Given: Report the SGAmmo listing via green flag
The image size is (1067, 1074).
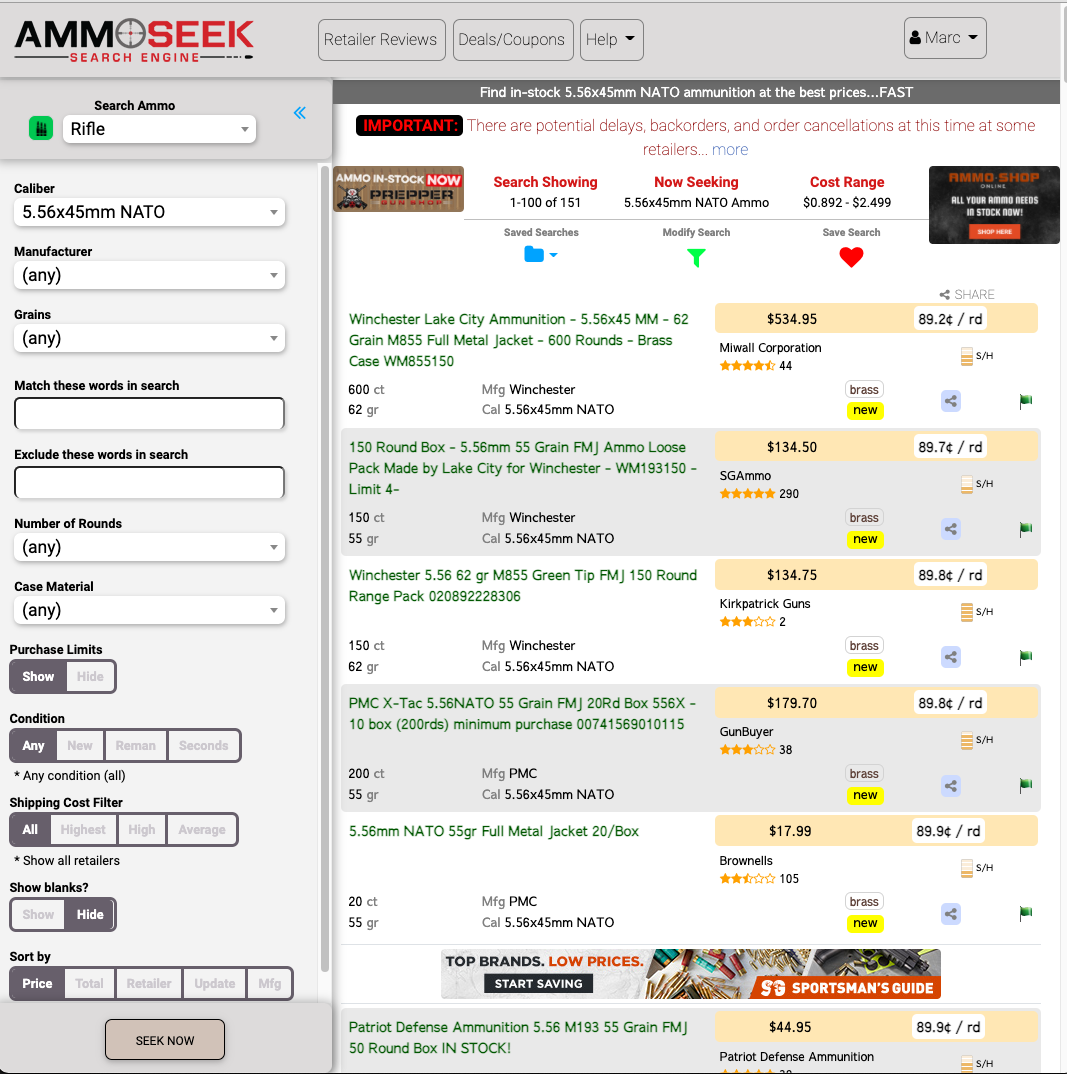Looking at the screenshot, I should click(x=1025, y=529).
